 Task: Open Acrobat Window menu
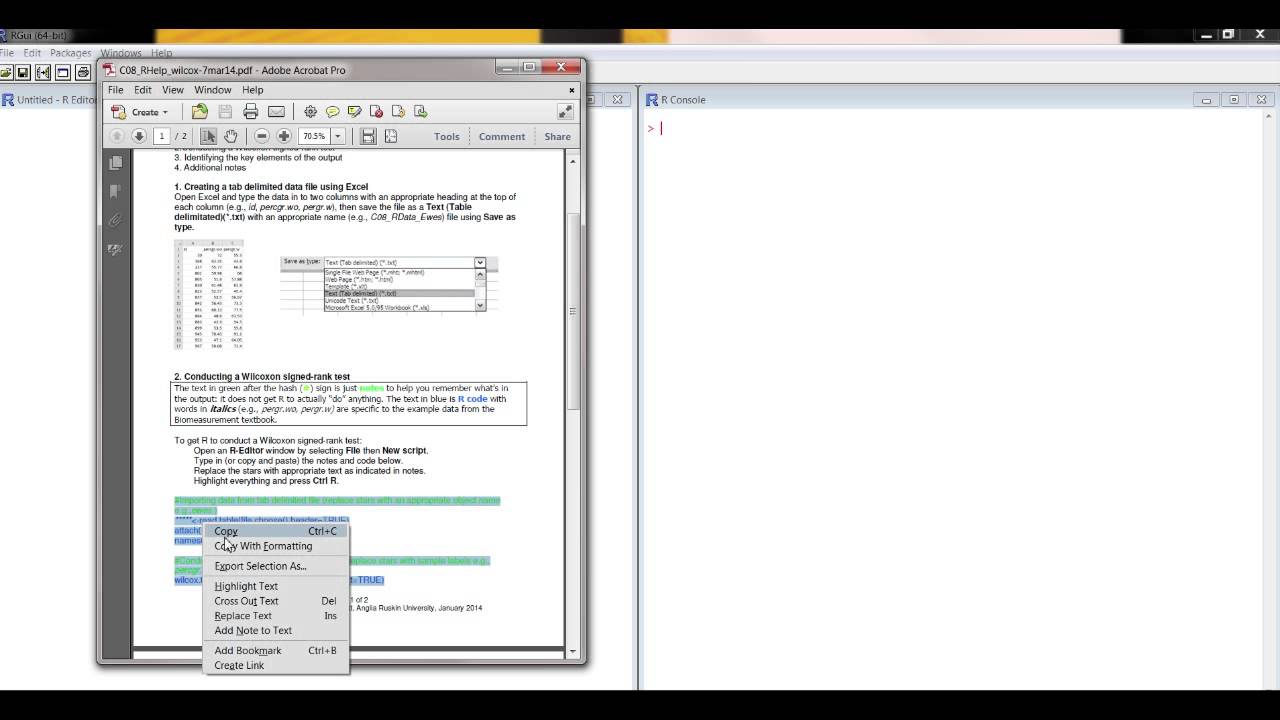213,90
